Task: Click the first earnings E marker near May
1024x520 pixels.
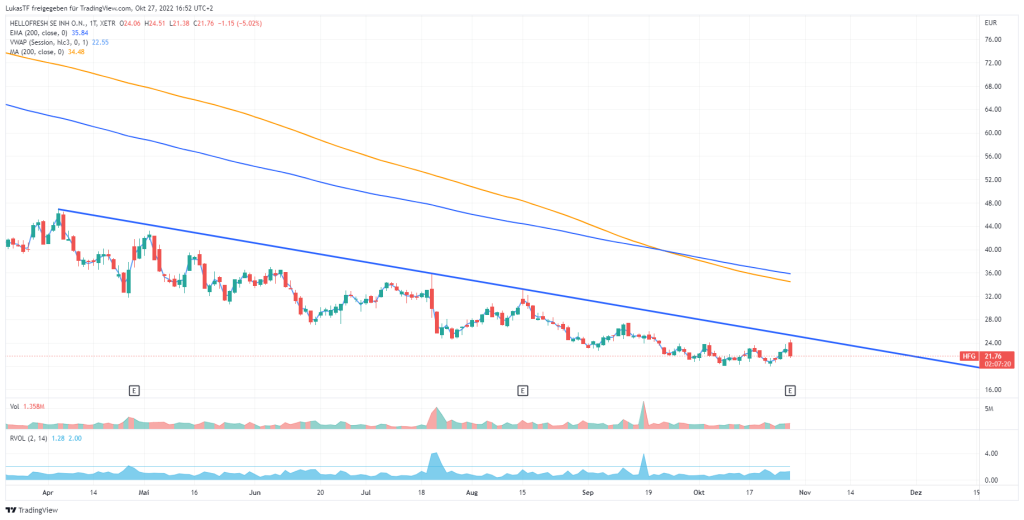Action: 133,389
